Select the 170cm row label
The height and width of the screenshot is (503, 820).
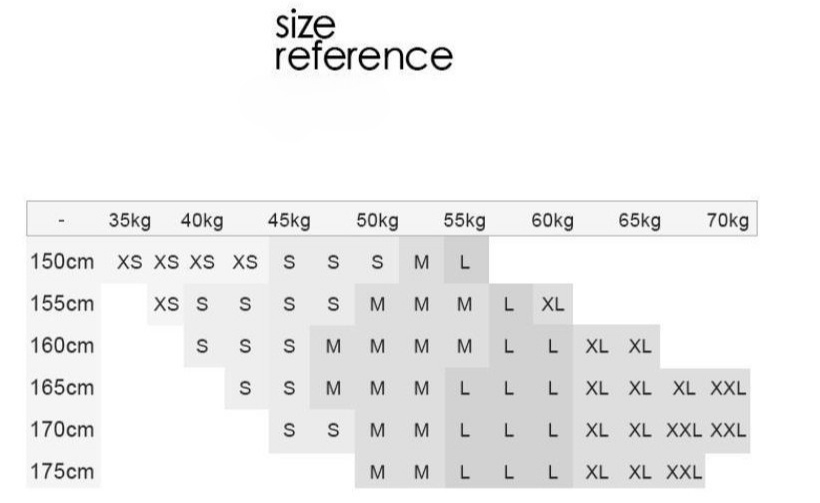point(62,429)
